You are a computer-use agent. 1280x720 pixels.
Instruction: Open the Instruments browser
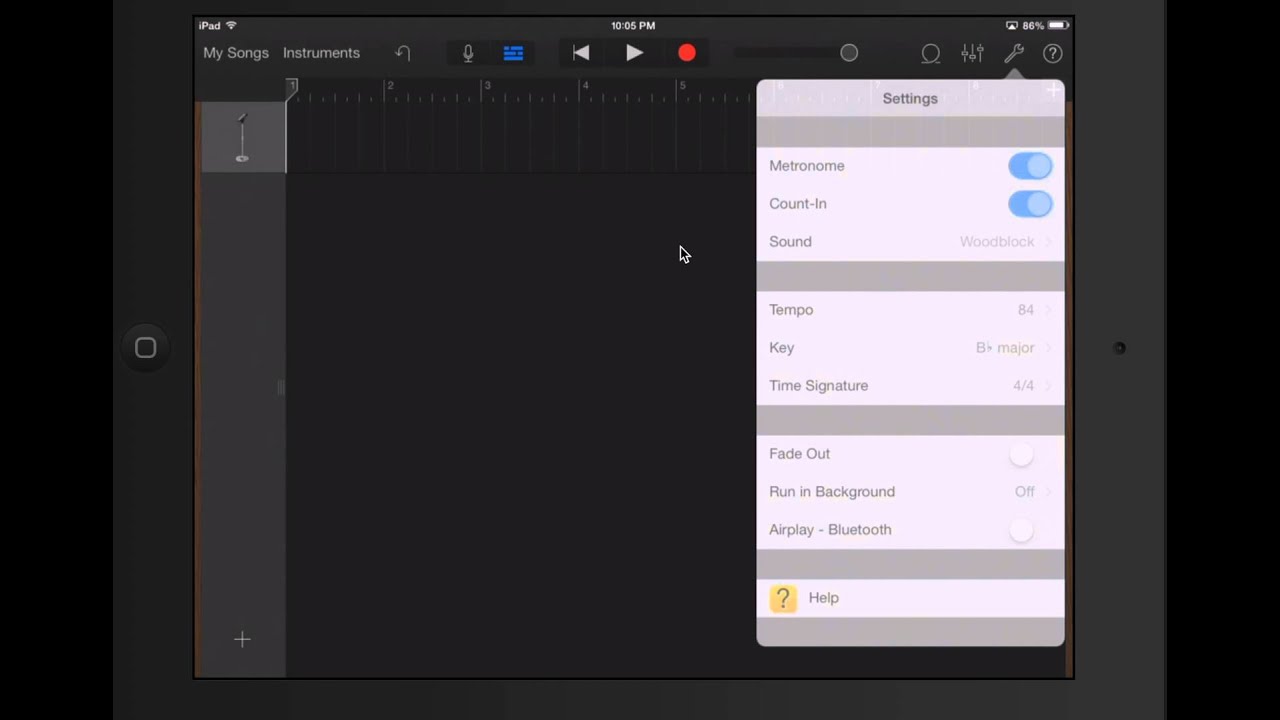coord(321,53)
